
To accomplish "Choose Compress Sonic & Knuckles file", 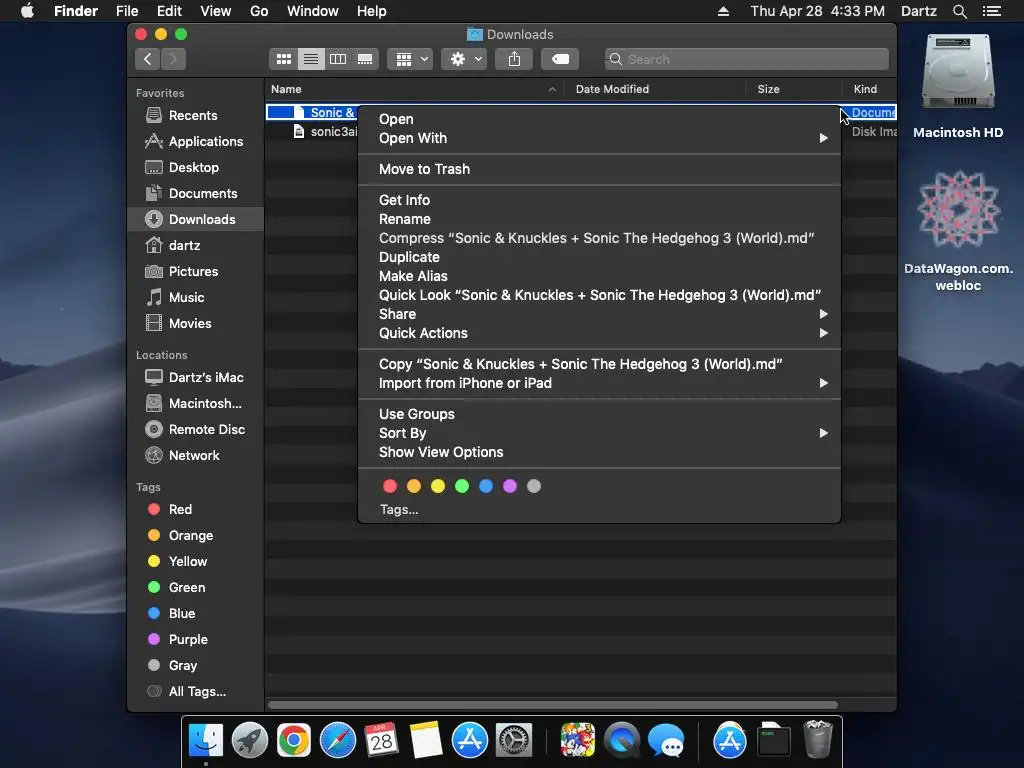I will (600, 238).
